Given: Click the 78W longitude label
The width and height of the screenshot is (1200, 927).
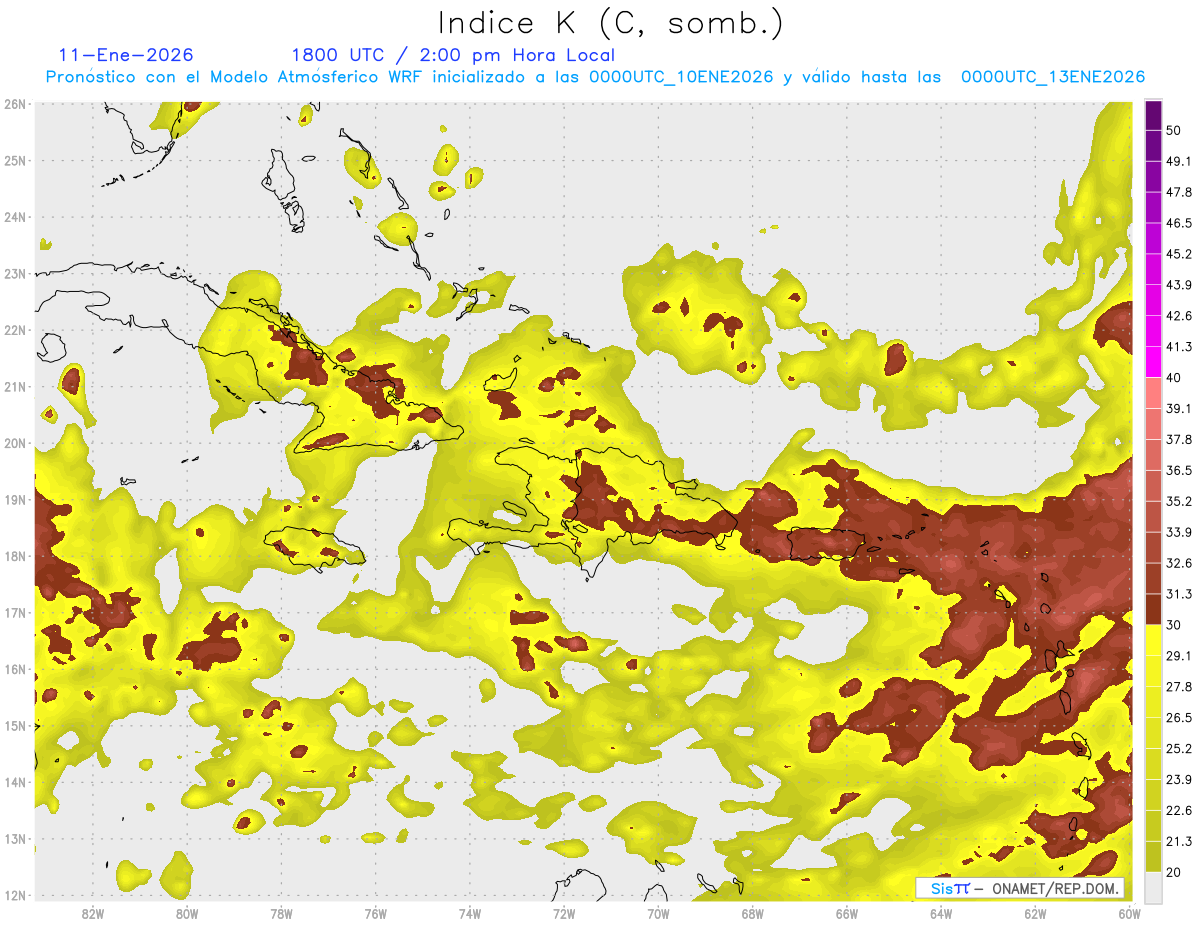Looking at the screenshot, I should coord(281,914).
